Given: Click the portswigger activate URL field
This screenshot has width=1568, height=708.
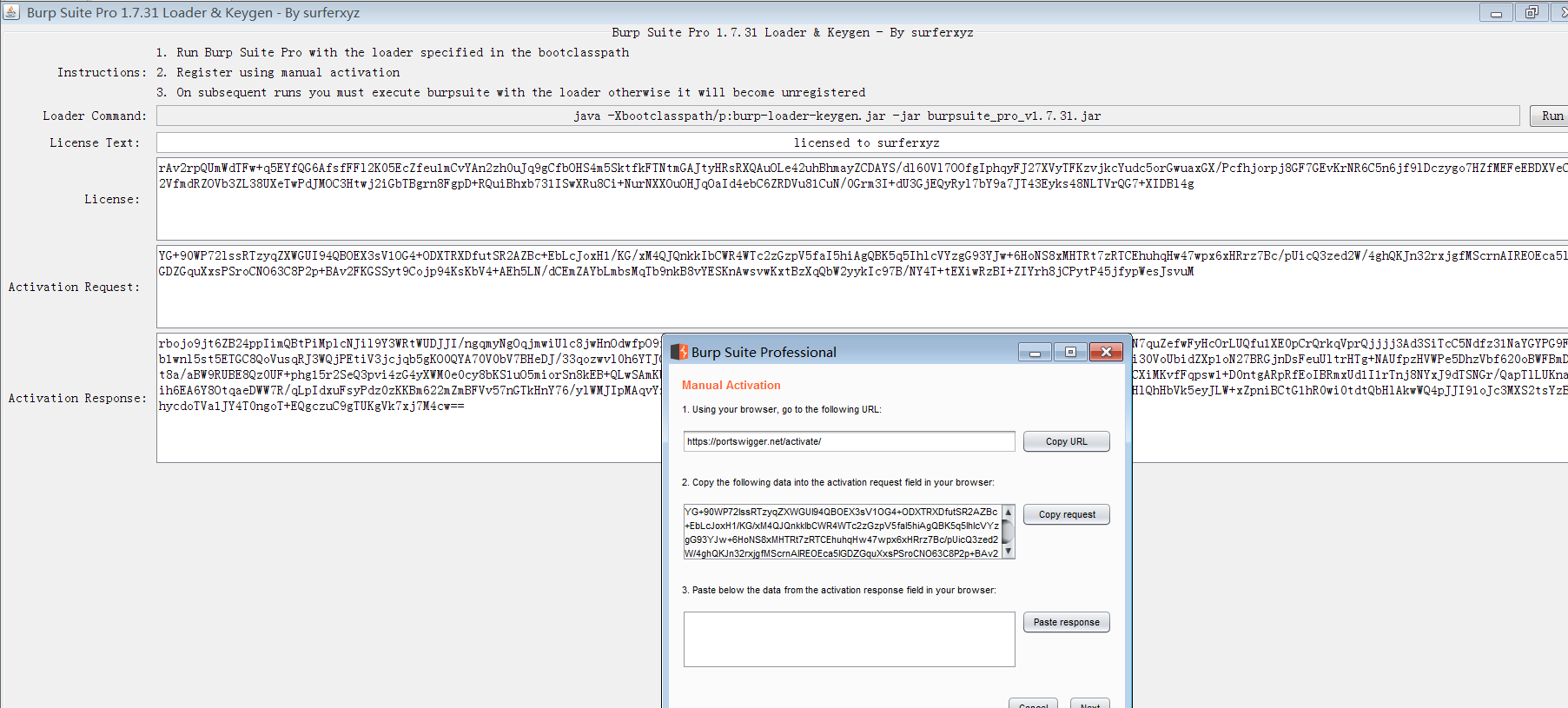Looking at the screenshot, I should pyautogui.click(x=849, y=441).
